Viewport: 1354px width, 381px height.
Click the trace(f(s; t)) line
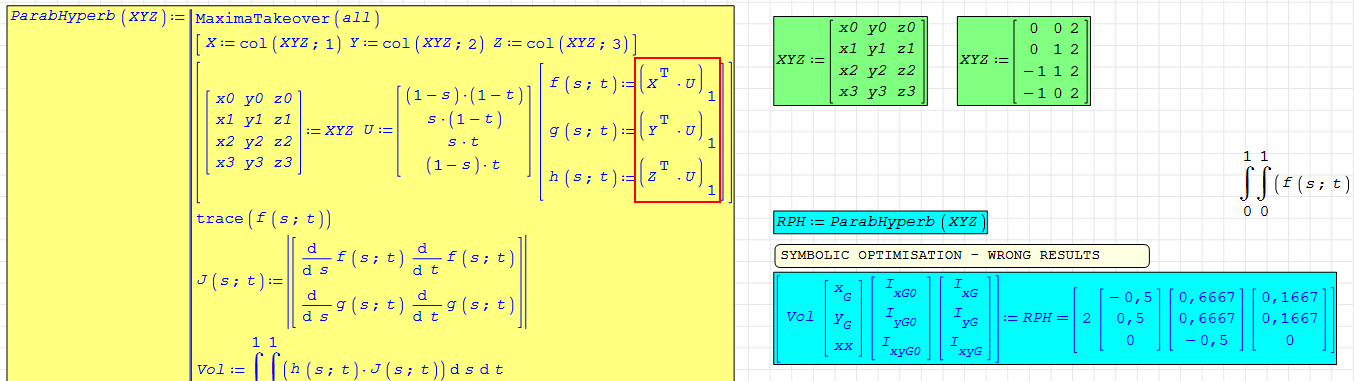(x=264, y=219)
